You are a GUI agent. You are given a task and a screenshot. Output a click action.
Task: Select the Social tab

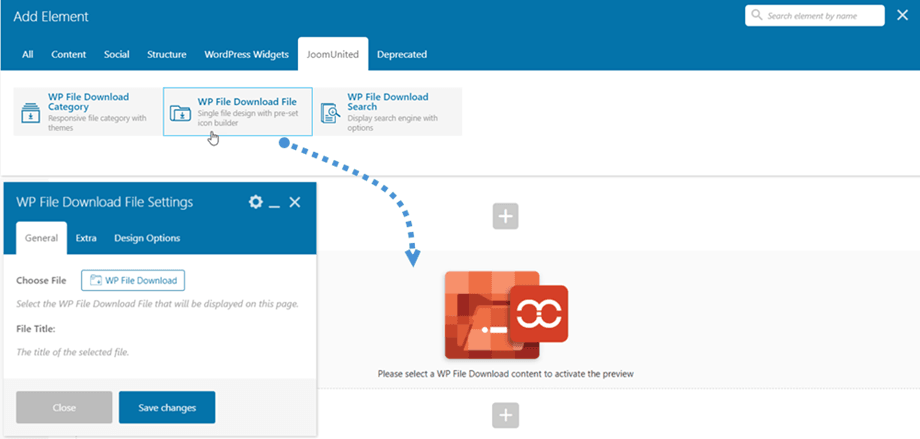pyautogui.click(x=116, y=54)
